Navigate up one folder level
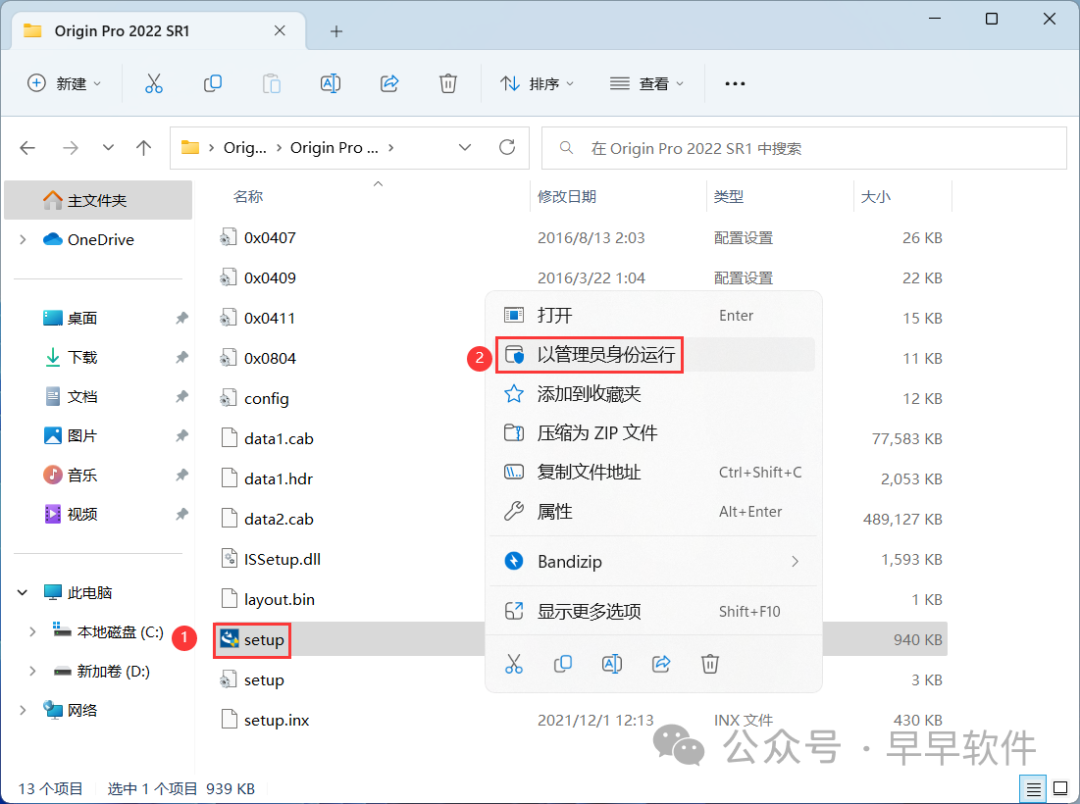Screen dimensions: 1080x804 [x=144, y=148]
